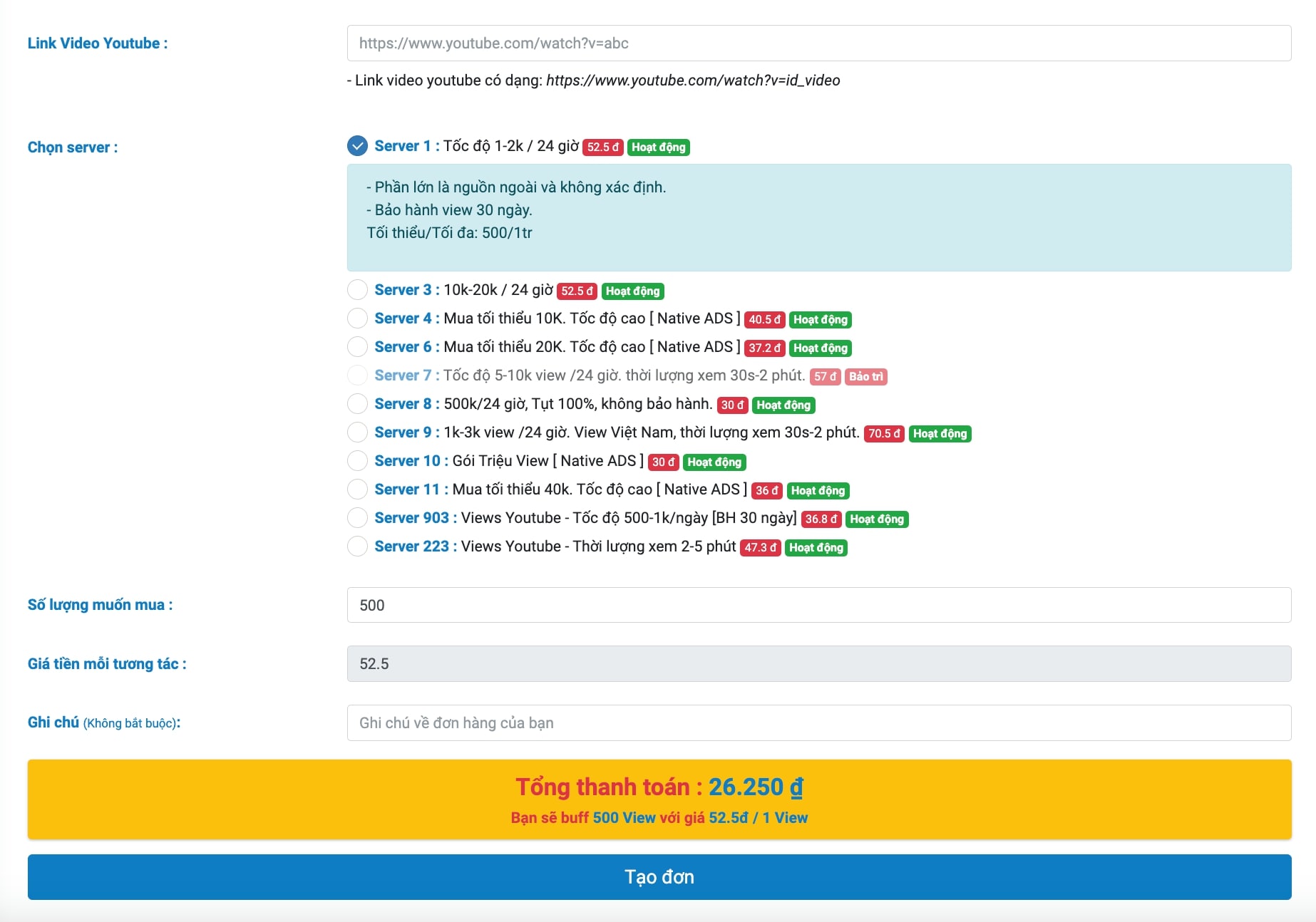Click the 70.5 đ badge on Server 9
This screenshot has width=1316, height=922.
pos(883,434)
